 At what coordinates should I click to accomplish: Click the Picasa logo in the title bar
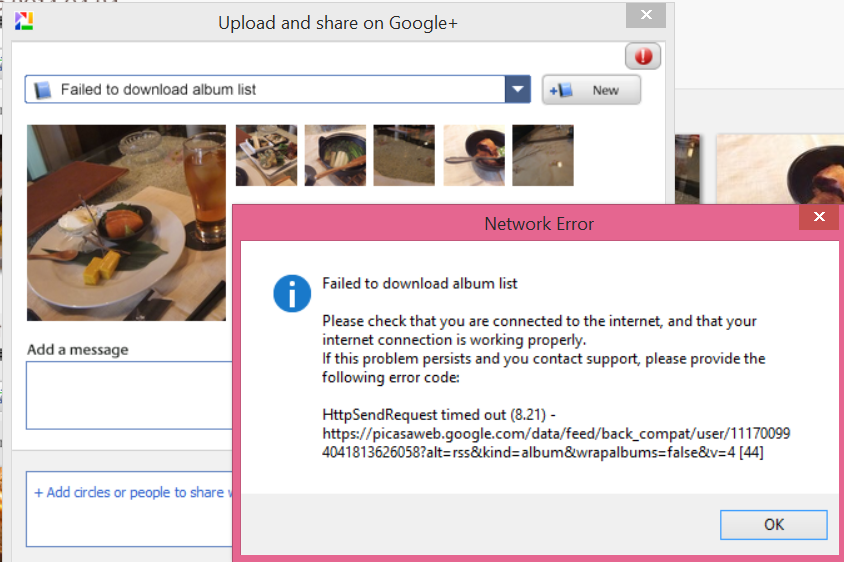(24, 22)
